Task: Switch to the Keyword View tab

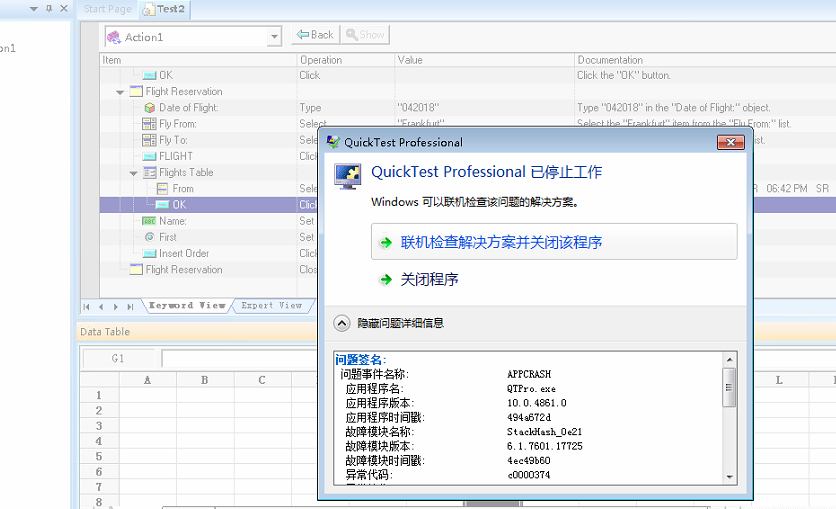Action: pyautogui.click(x=187, y=305)
